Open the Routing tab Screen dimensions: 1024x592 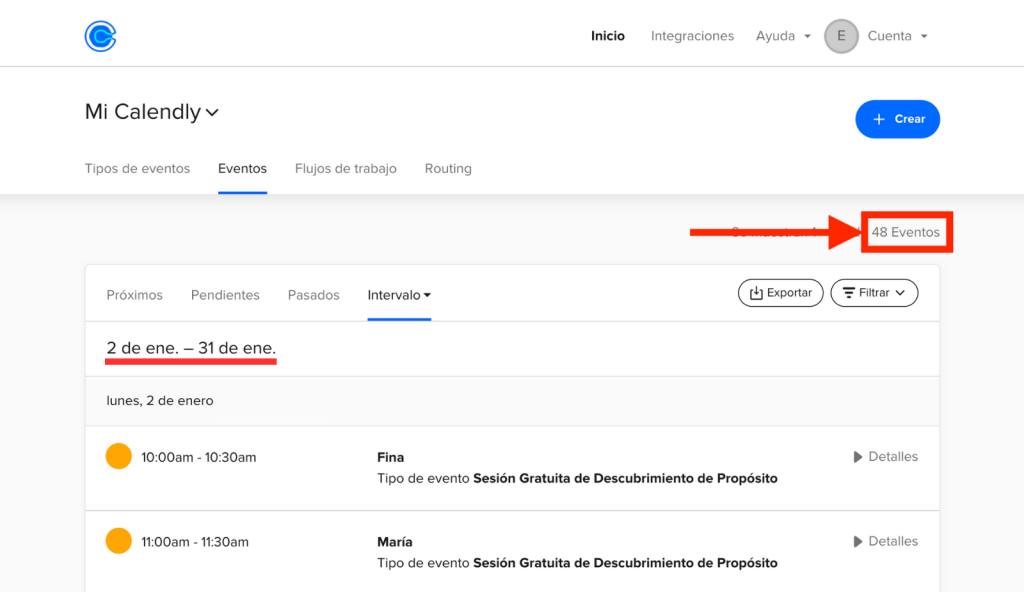[x=448, y=169]
